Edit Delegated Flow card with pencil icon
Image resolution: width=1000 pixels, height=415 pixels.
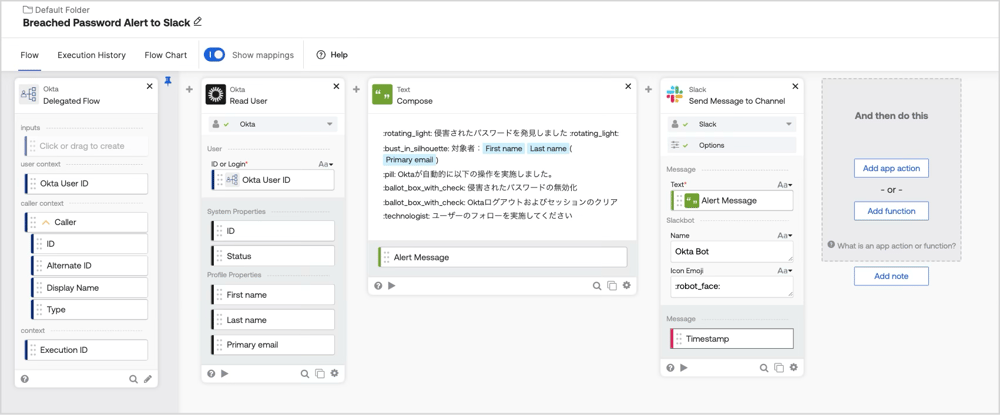148,379
